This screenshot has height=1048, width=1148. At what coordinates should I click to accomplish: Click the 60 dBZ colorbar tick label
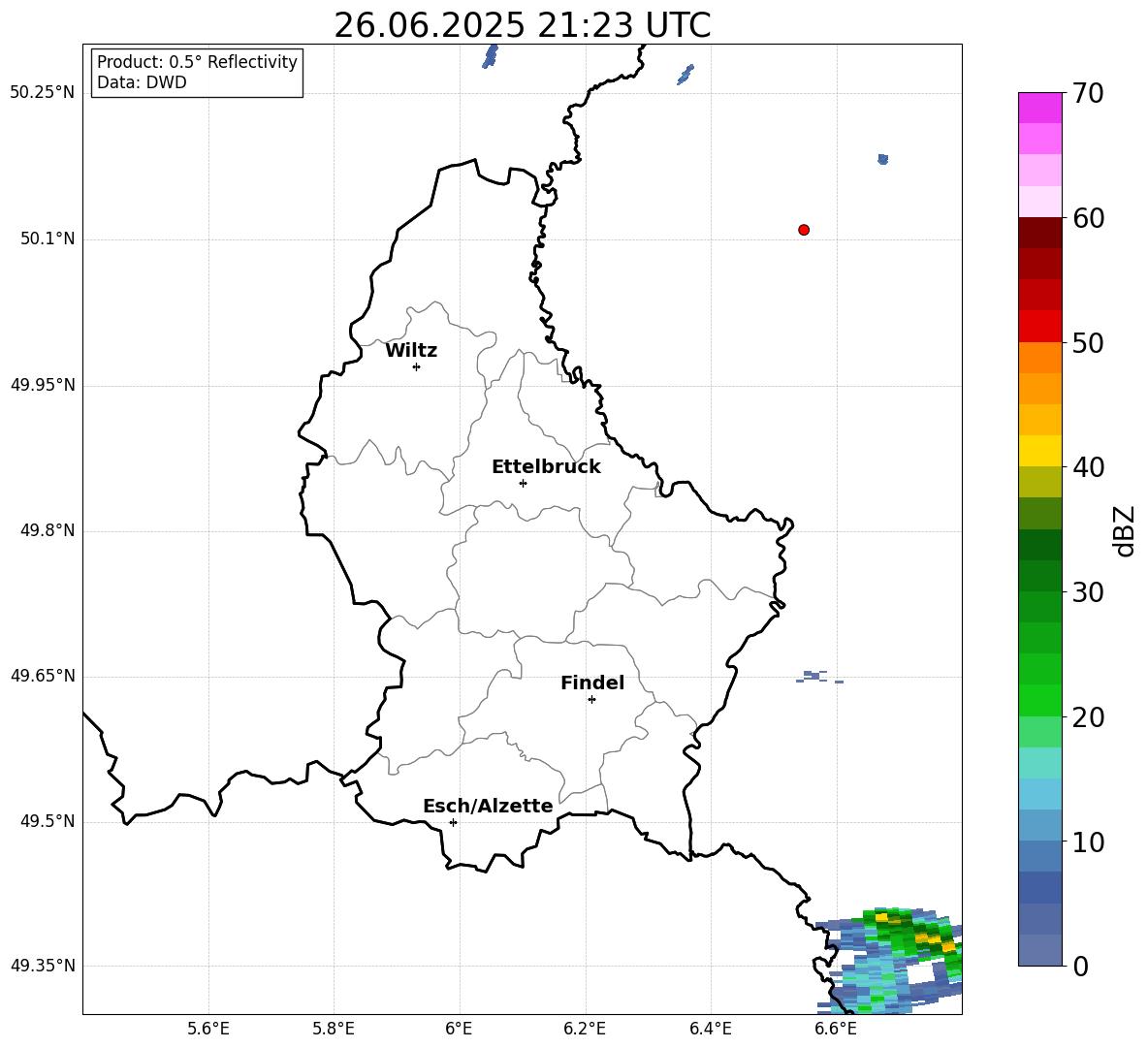tap(1088, 218)
